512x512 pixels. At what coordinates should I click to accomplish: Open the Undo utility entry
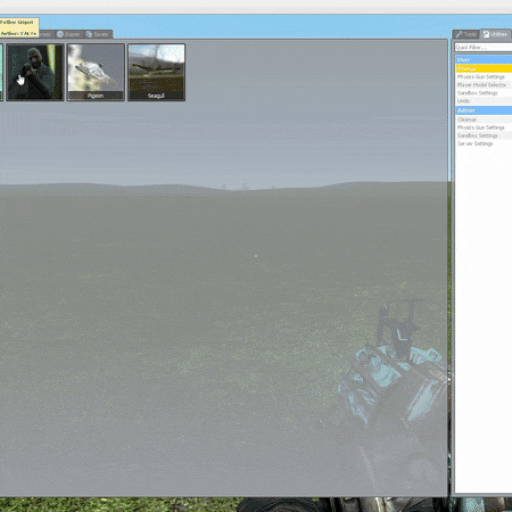(484, 101)
